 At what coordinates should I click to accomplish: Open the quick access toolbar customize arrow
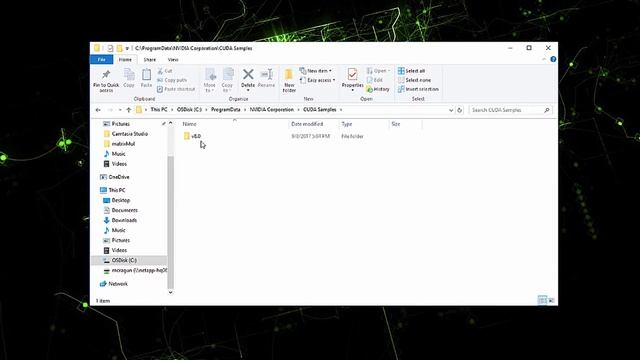(x=127, y=48)
